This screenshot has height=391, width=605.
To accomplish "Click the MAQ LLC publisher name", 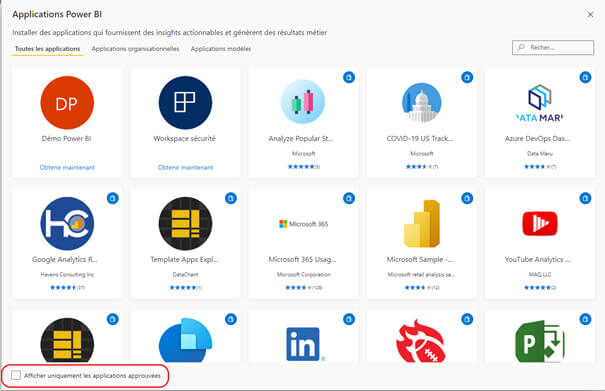I will click(540, 274).
